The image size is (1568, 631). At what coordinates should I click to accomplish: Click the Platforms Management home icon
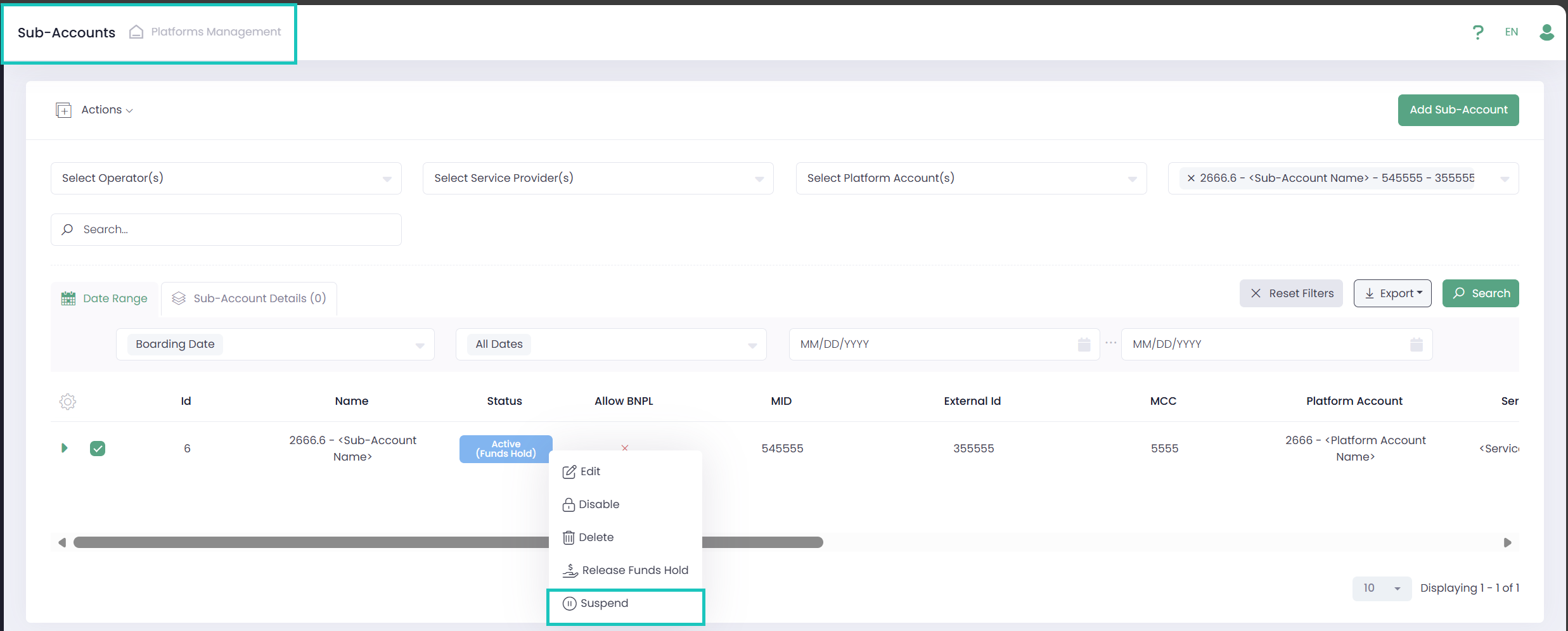[x=136, y=32]
